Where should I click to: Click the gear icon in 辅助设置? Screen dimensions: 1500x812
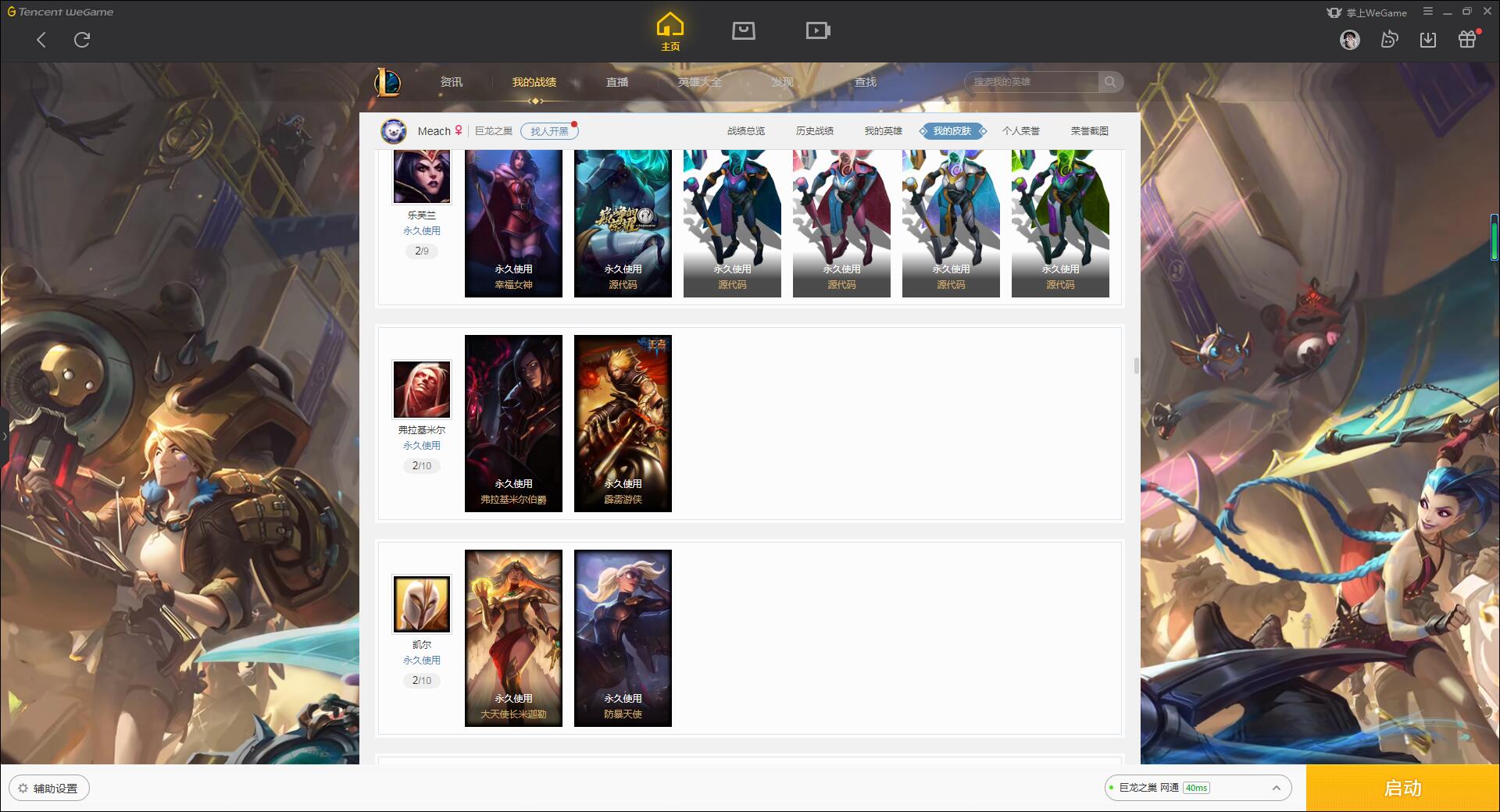tap(23, 789)
